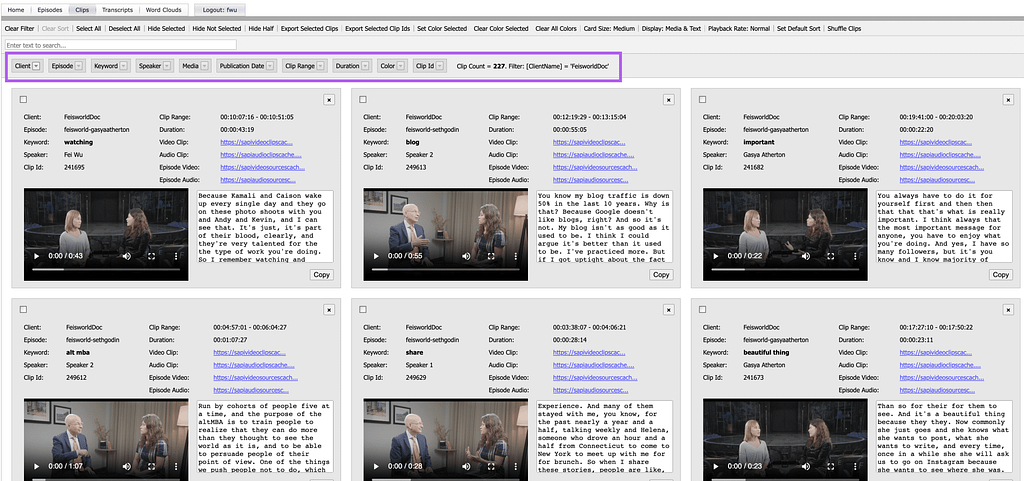Select the checkbox on clip 249612 card

coord(23,310)
